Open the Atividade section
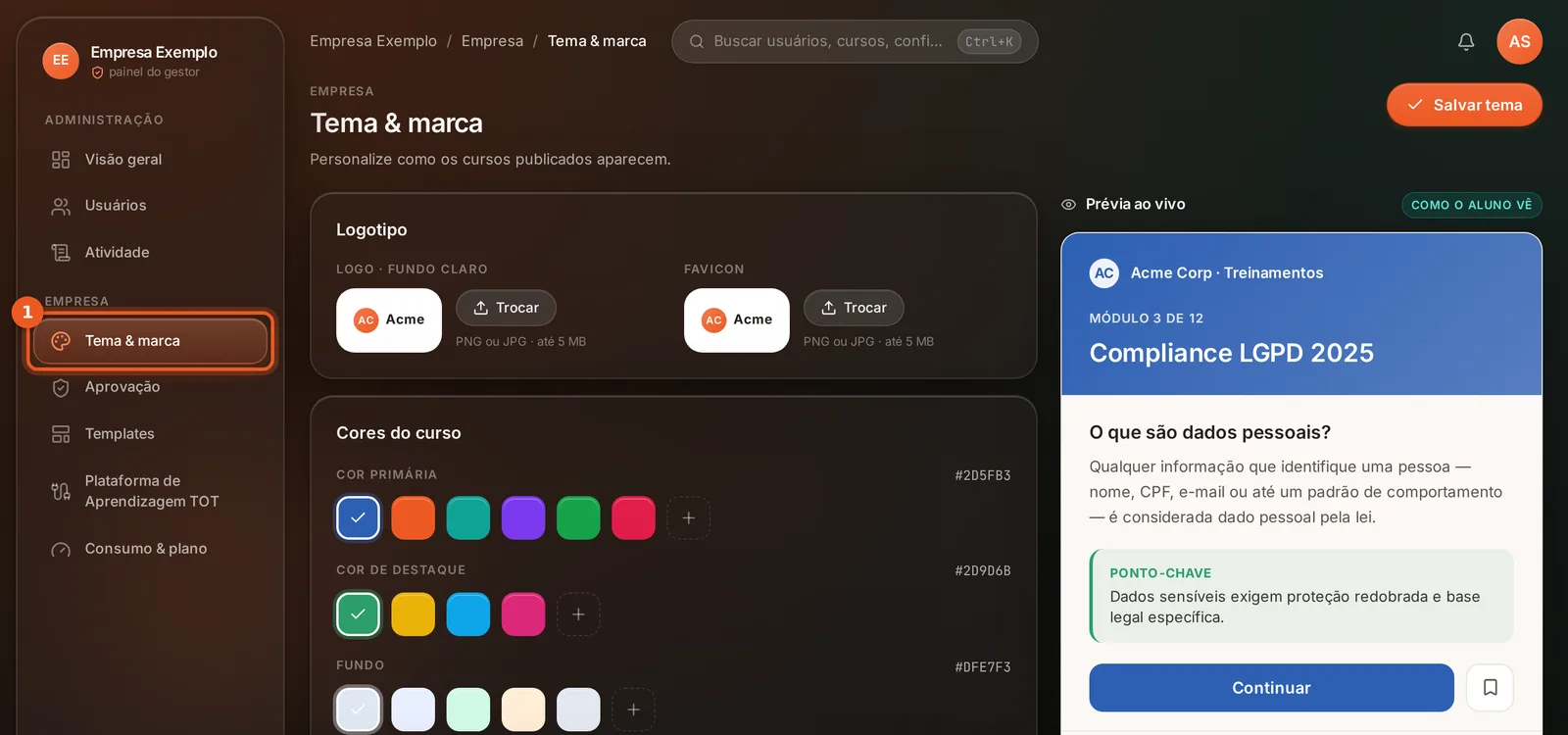 coord(150,253)
